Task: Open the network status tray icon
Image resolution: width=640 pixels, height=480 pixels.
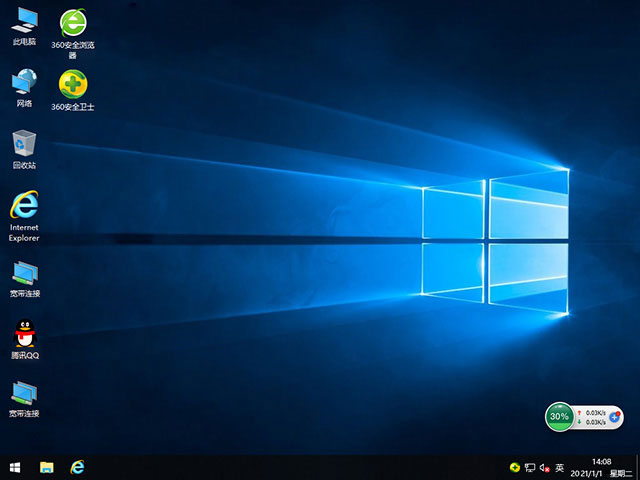Action: coord(529,467)
